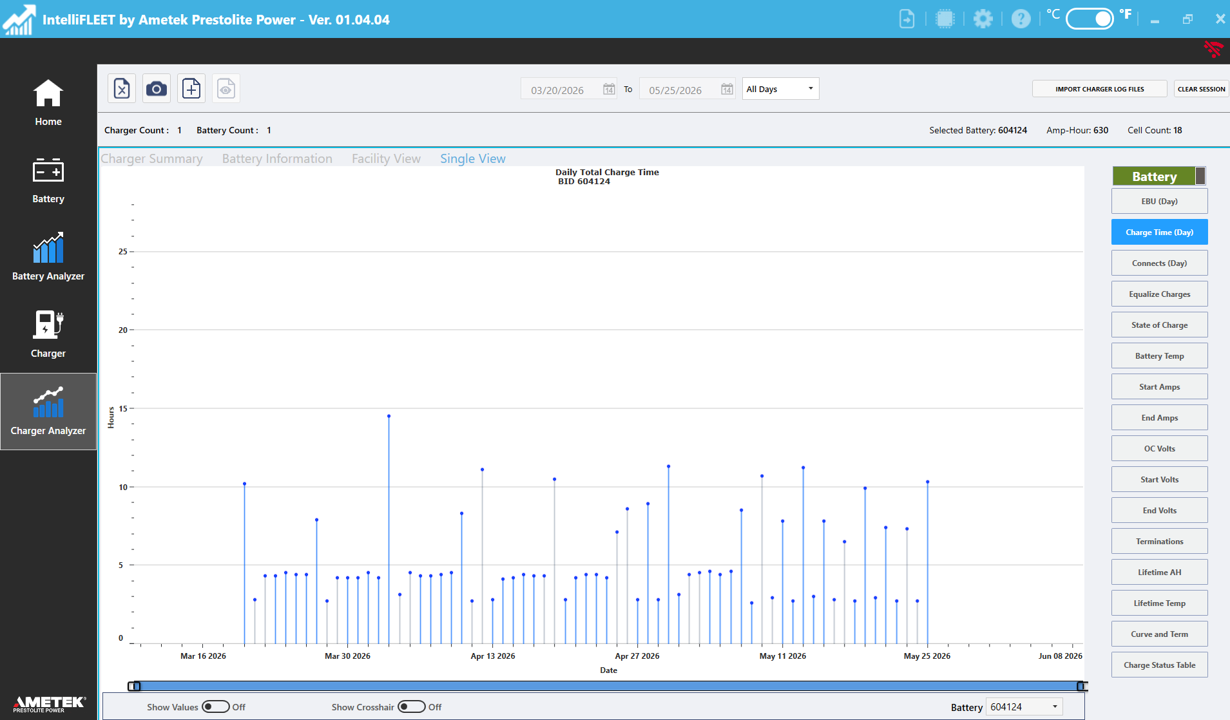Open the help question mark icon
The height and width of the screenshot is (720, 1230).
(1021, 19)
